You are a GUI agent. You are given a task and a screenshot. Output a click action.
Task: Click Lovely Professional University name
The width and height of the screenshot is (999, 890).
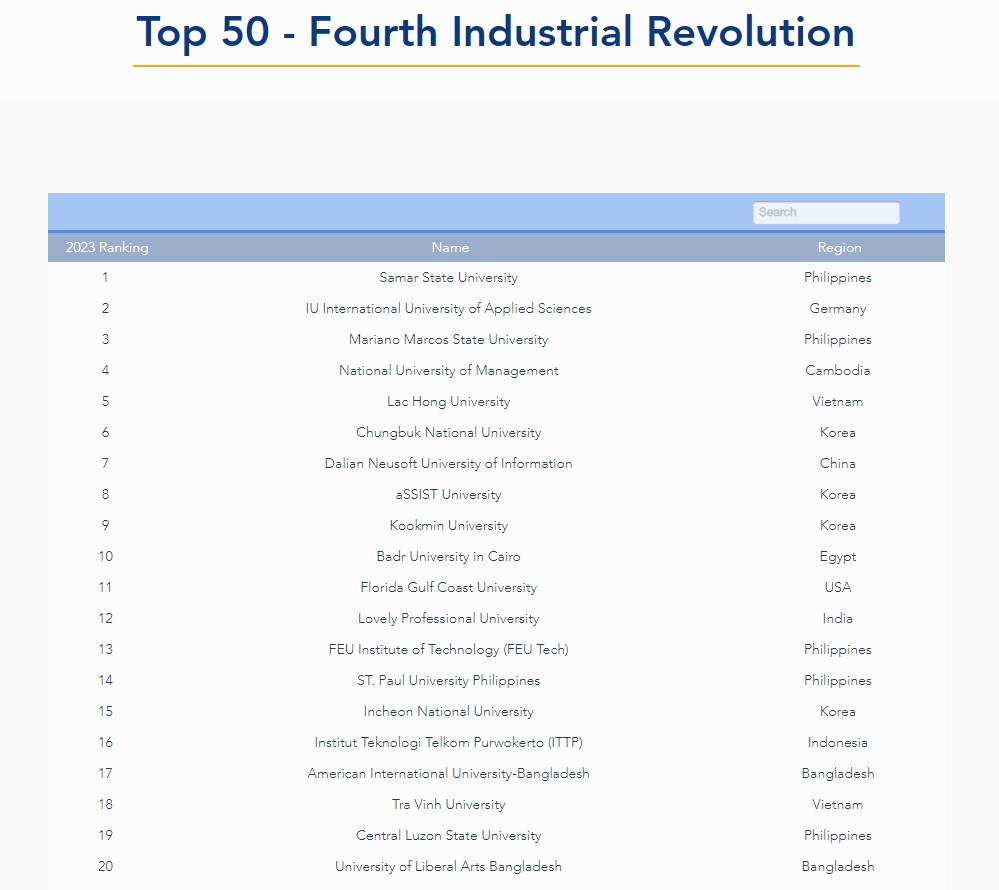click(448, 619)
